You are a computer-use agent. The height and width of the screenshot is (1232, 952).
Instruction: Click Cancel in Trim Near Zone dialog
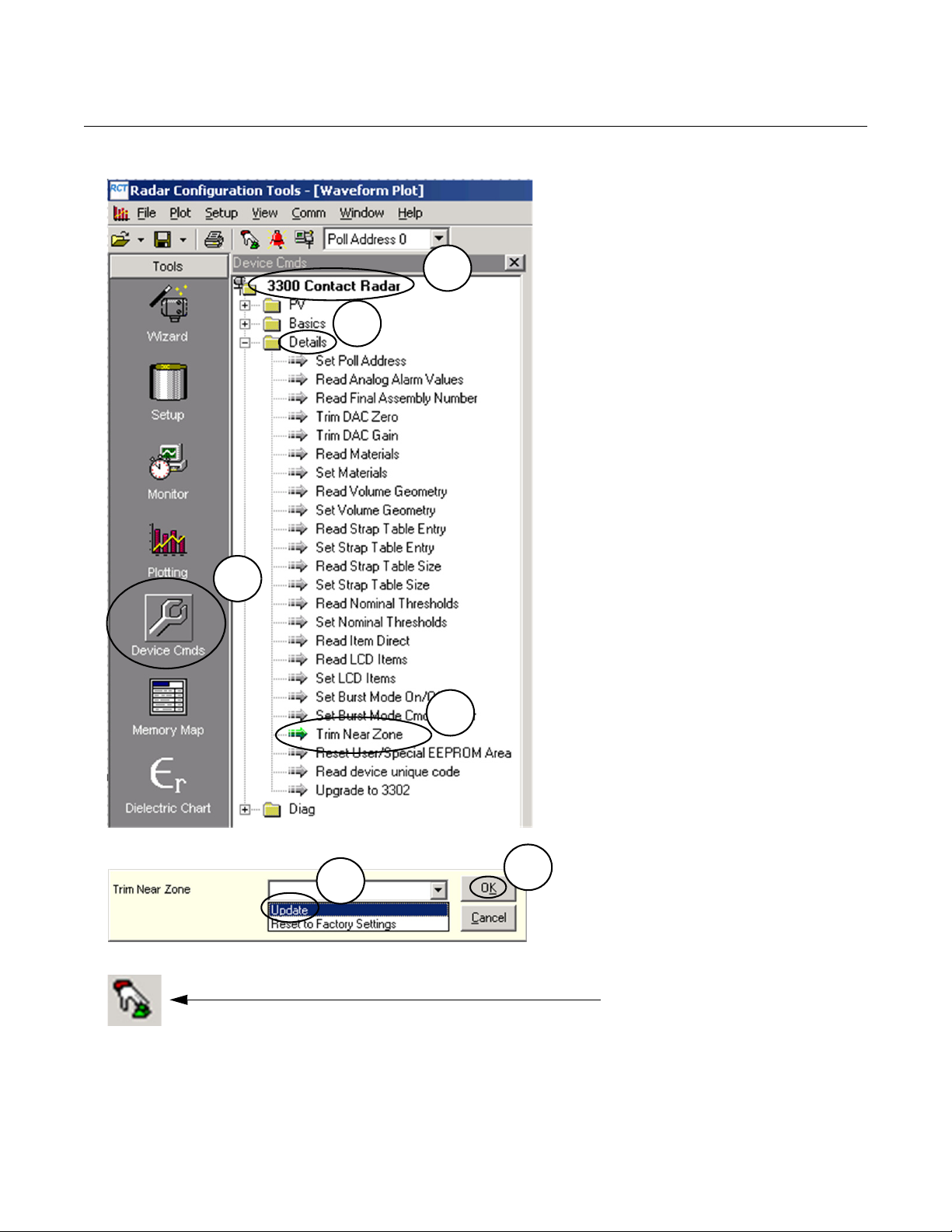pos(488,918)
